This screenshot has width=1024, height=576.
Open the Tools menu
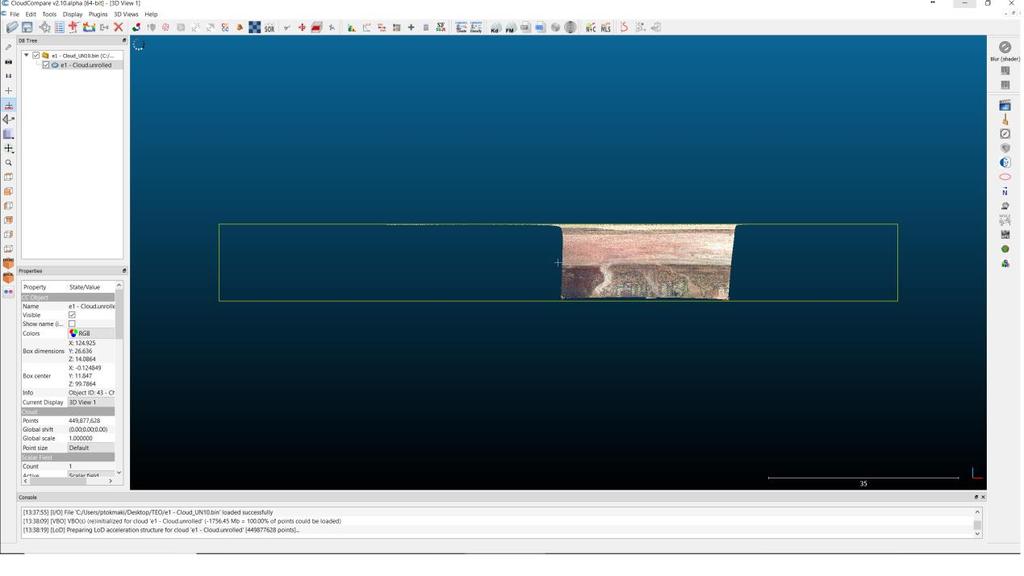pyautogui.click(x=50, y=14)
